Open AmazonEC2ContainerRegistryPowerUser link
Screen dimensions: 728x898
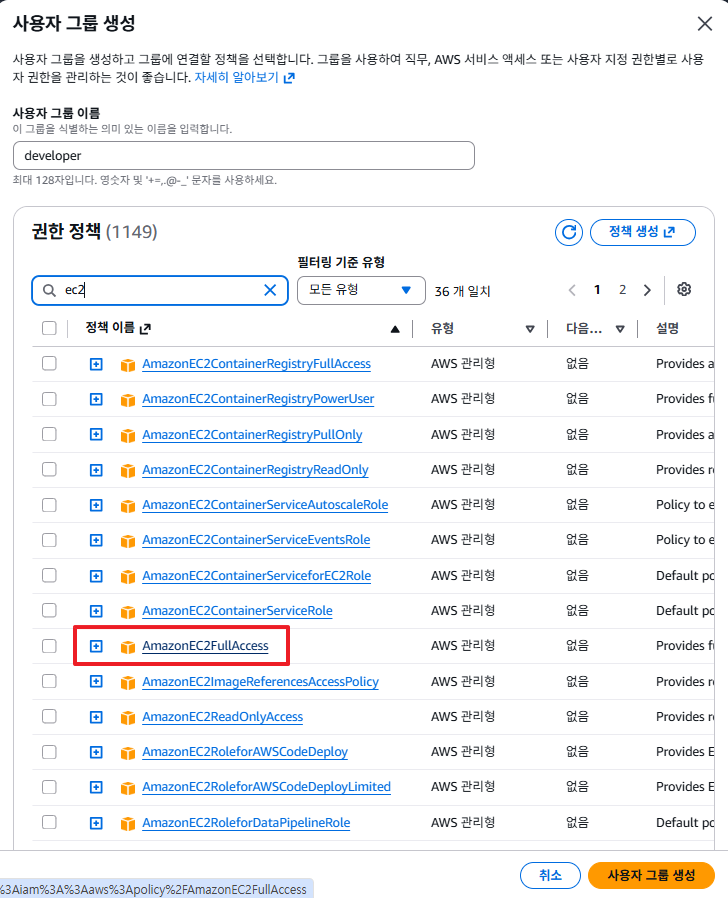click(x=258, y=399)
